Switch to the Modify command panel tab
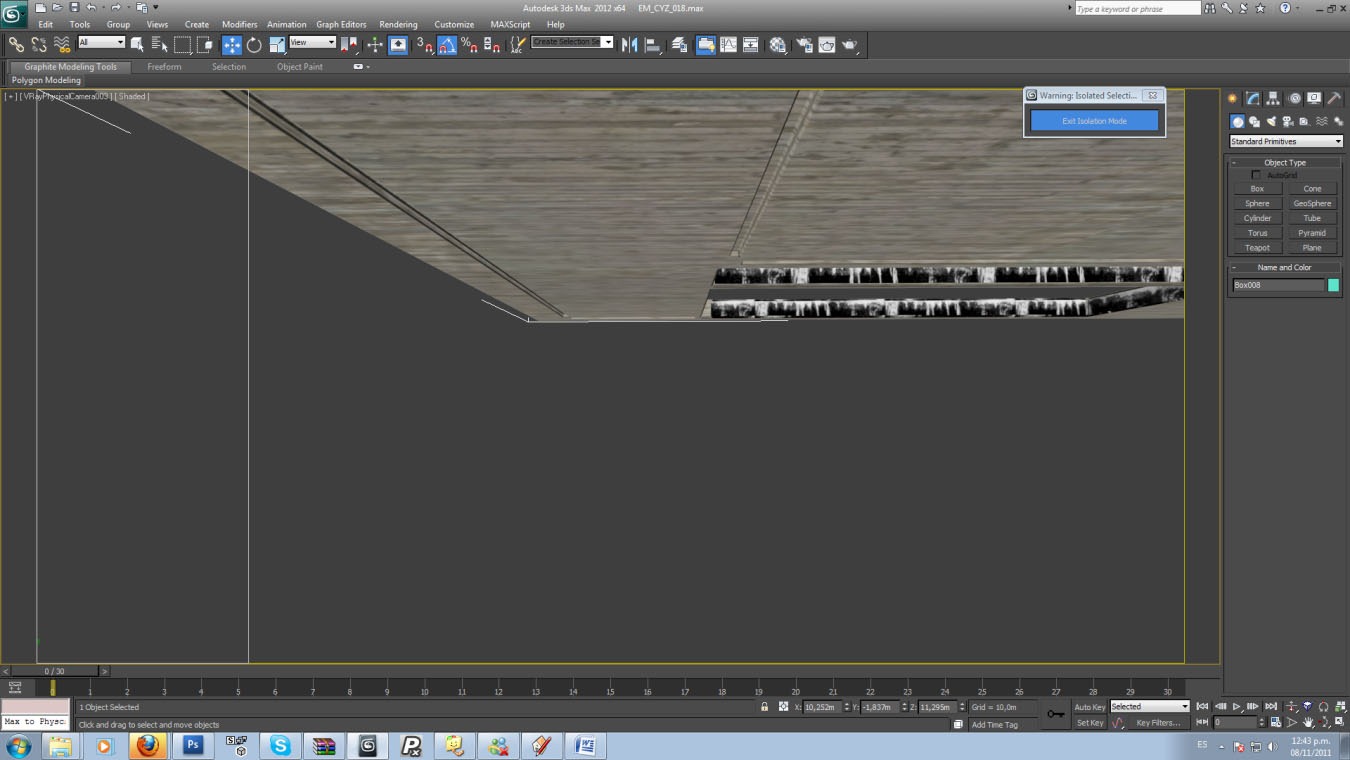This screenshot has width=1350, height=760. pos(1253,98)
